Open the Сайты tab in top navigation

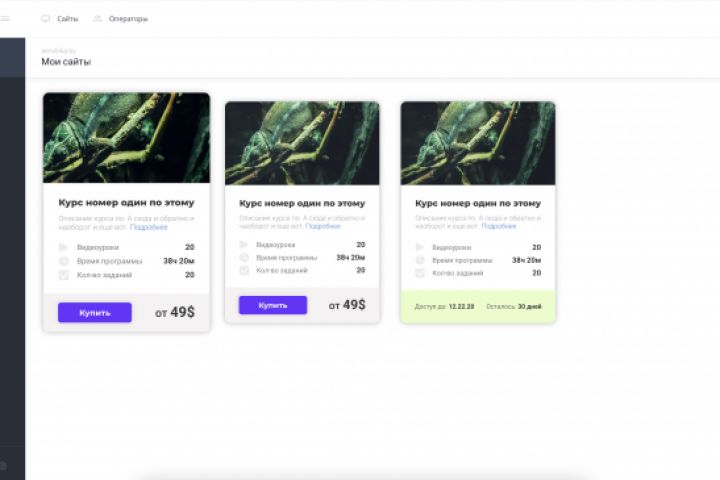click(x=67, y=19)
